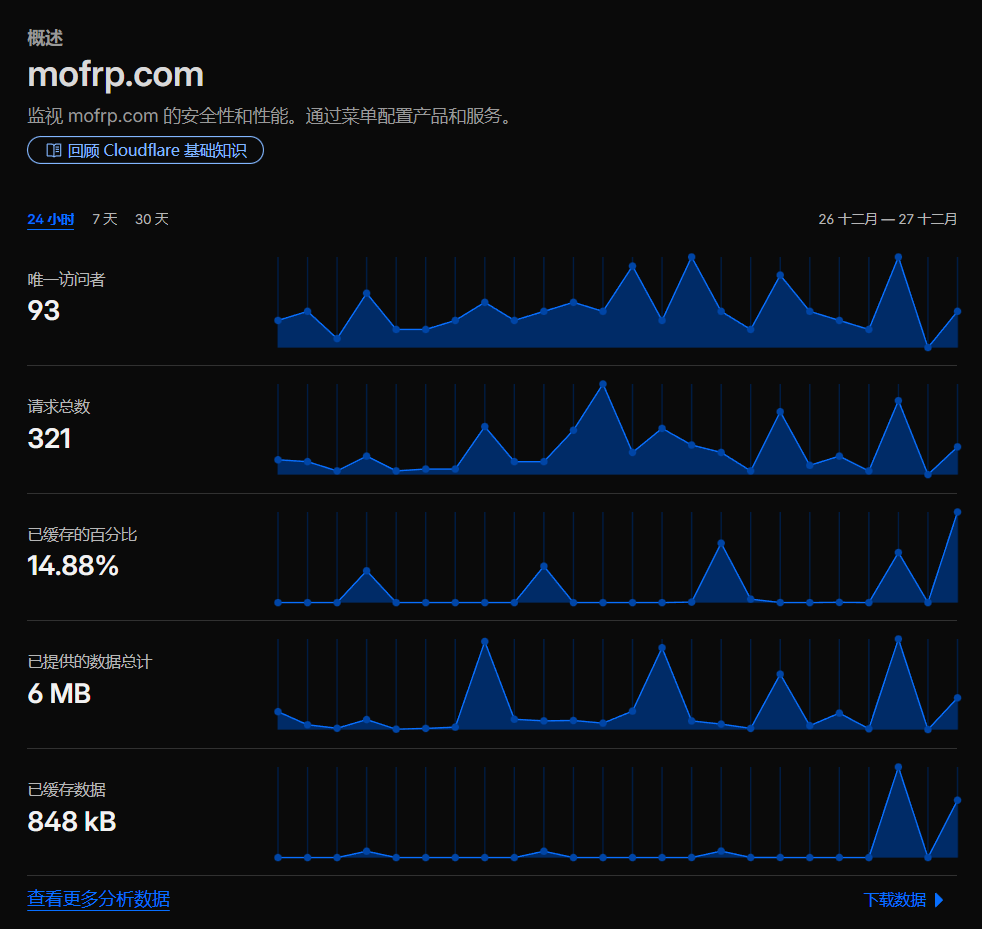The image size is (982, 929).
Task: Select the 24 小时 tab
Action: tap(51, 219)
